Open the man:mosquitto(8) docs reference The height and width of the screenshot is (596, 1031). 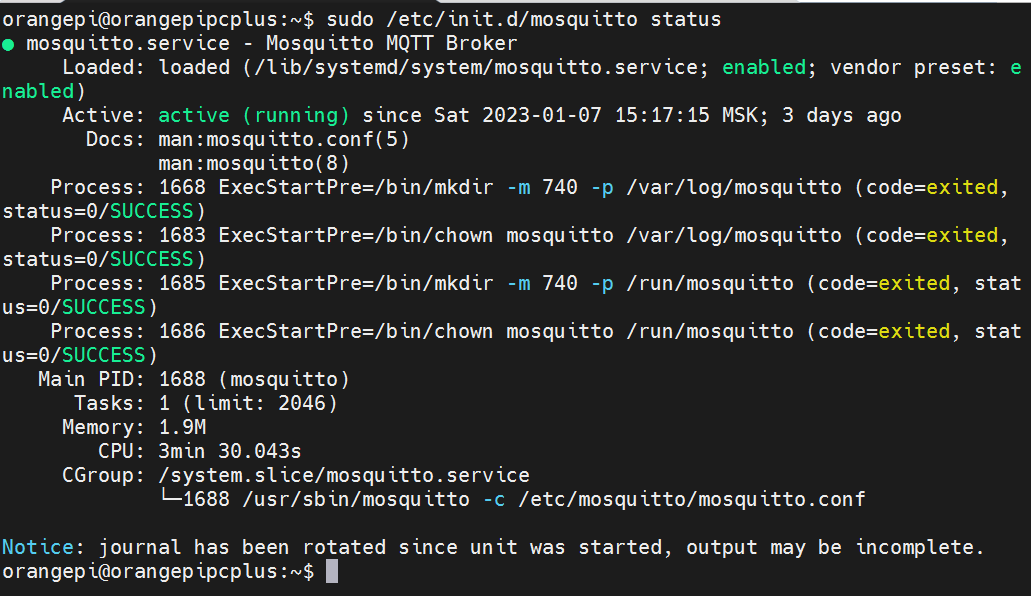coord(254,163)
